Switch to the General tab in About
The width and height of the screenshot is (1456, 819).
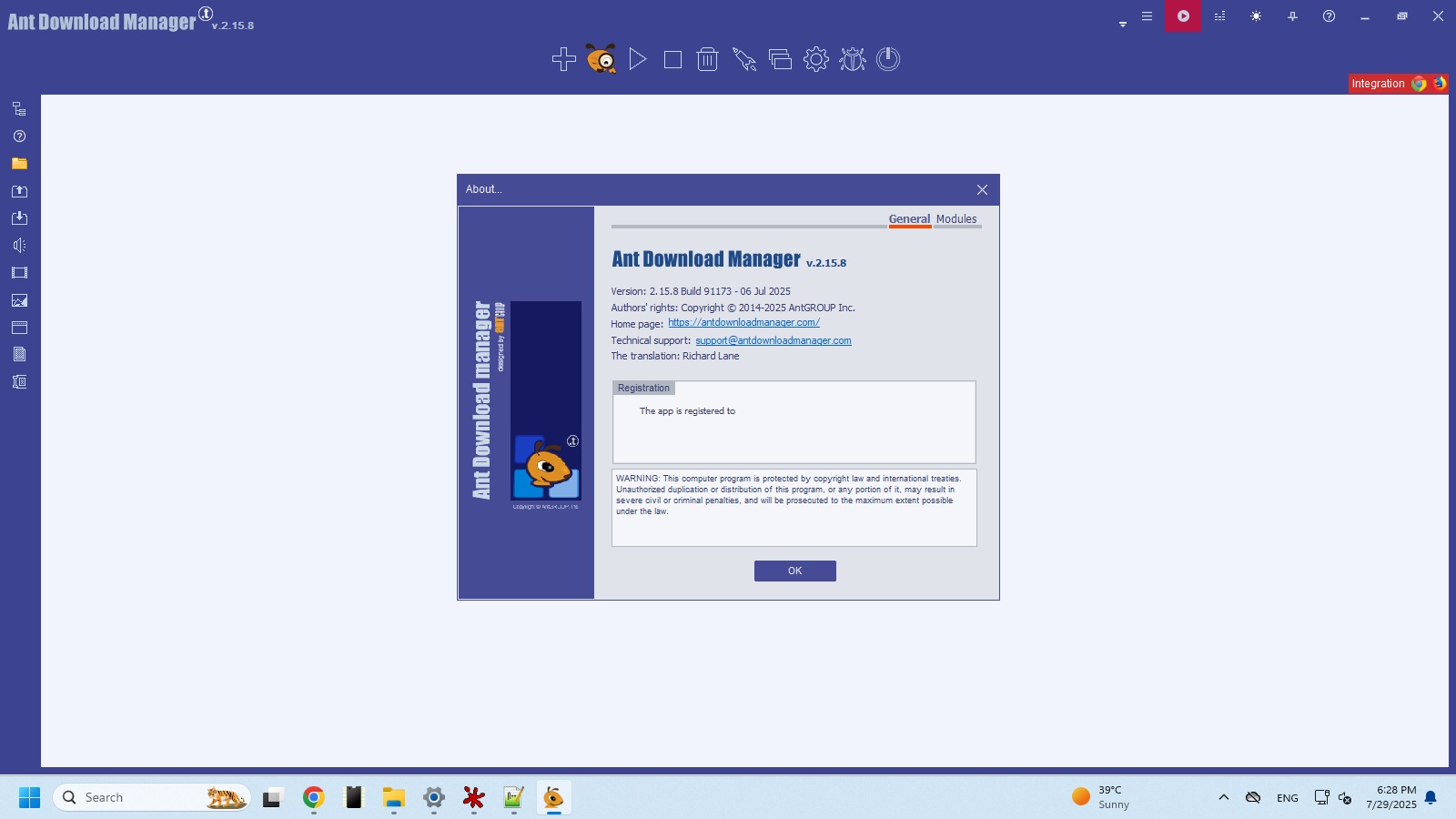click(909, 219)
